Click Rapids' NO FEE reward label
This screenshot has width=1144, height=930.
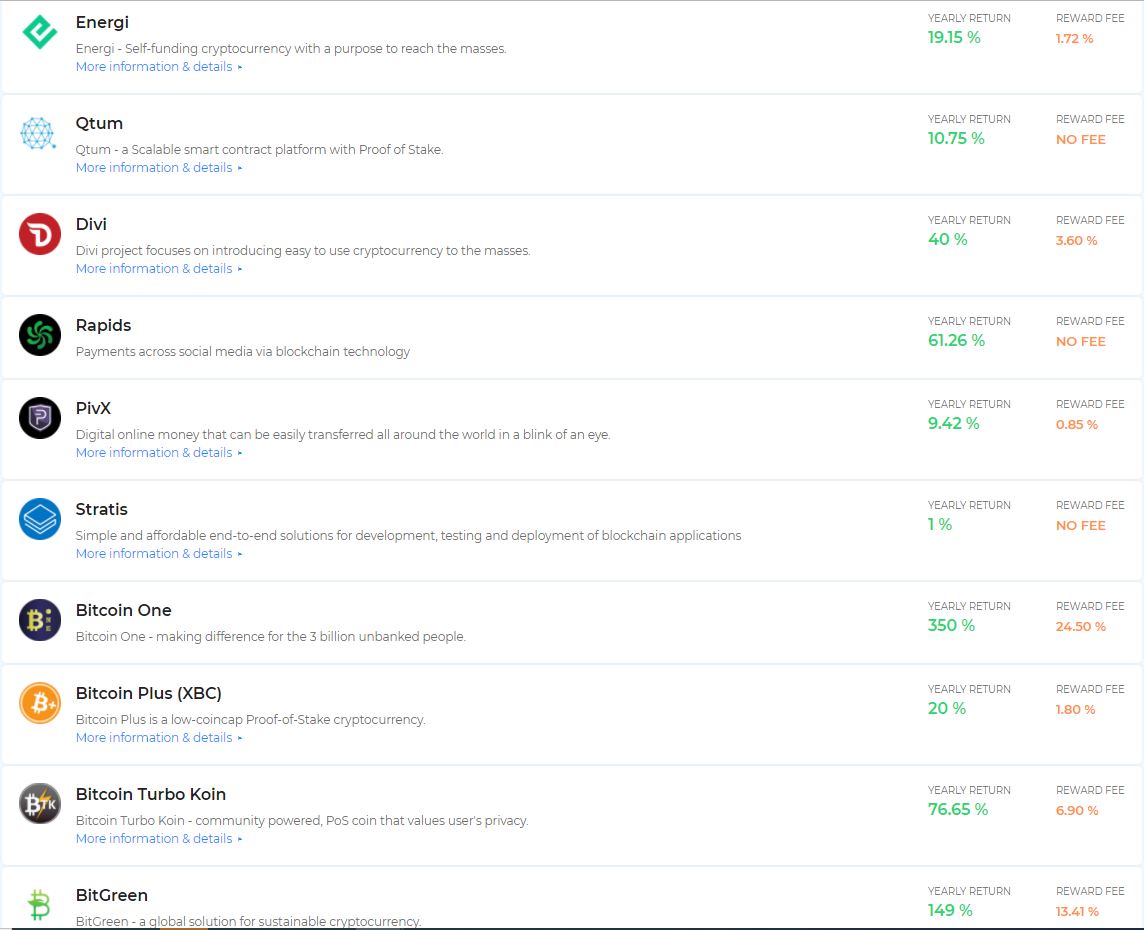tap(1081, 341)
